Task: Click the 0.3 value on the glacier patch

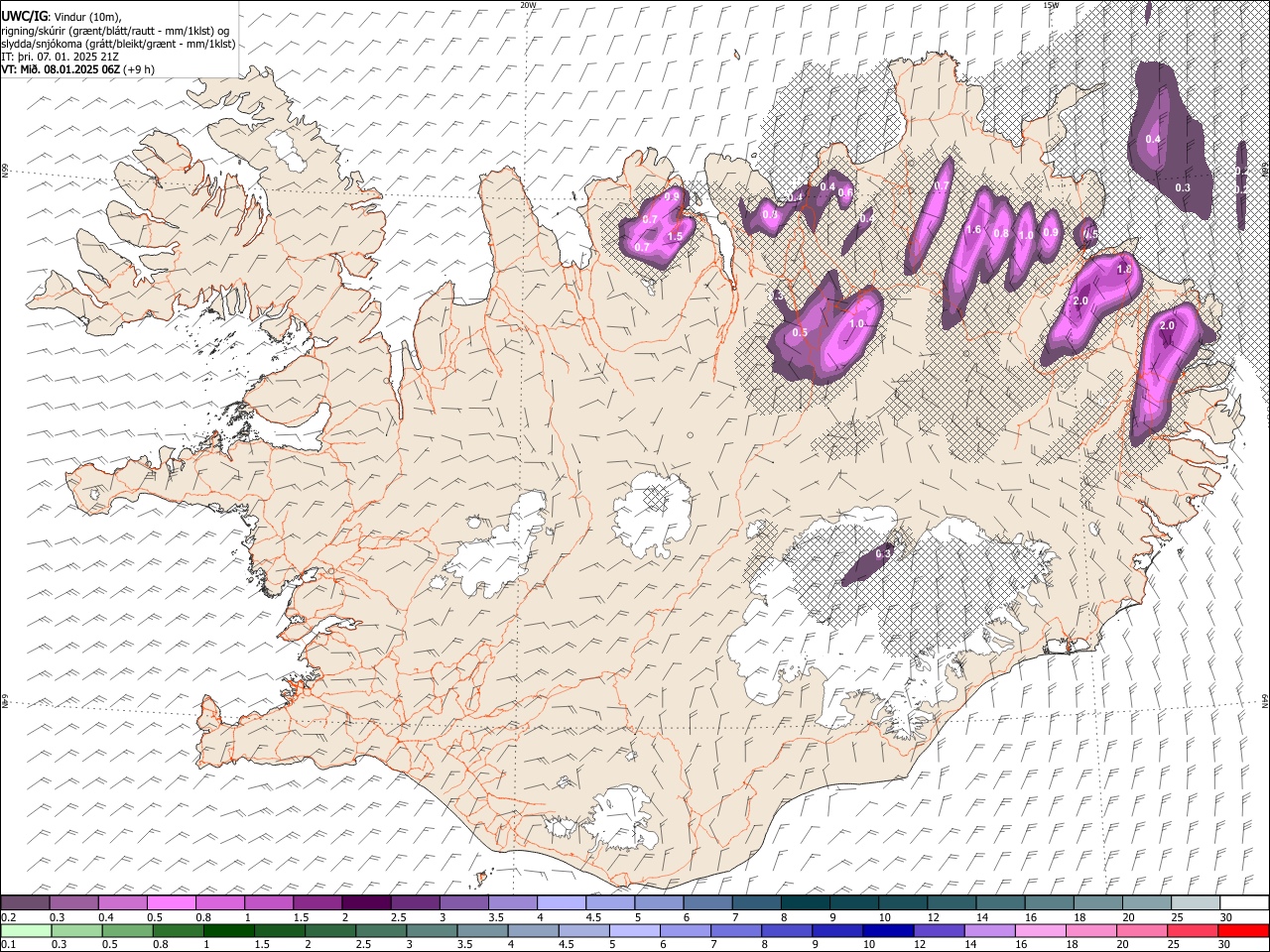Action: (882, 552)
